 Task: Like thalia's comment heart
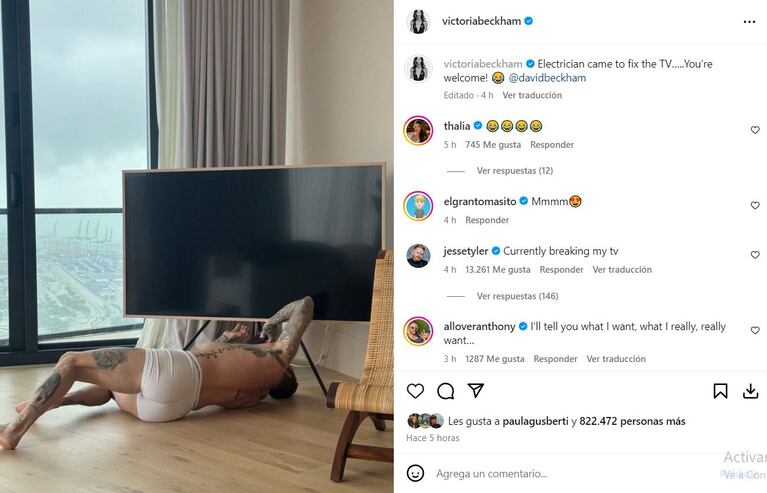tap(755, 130)
